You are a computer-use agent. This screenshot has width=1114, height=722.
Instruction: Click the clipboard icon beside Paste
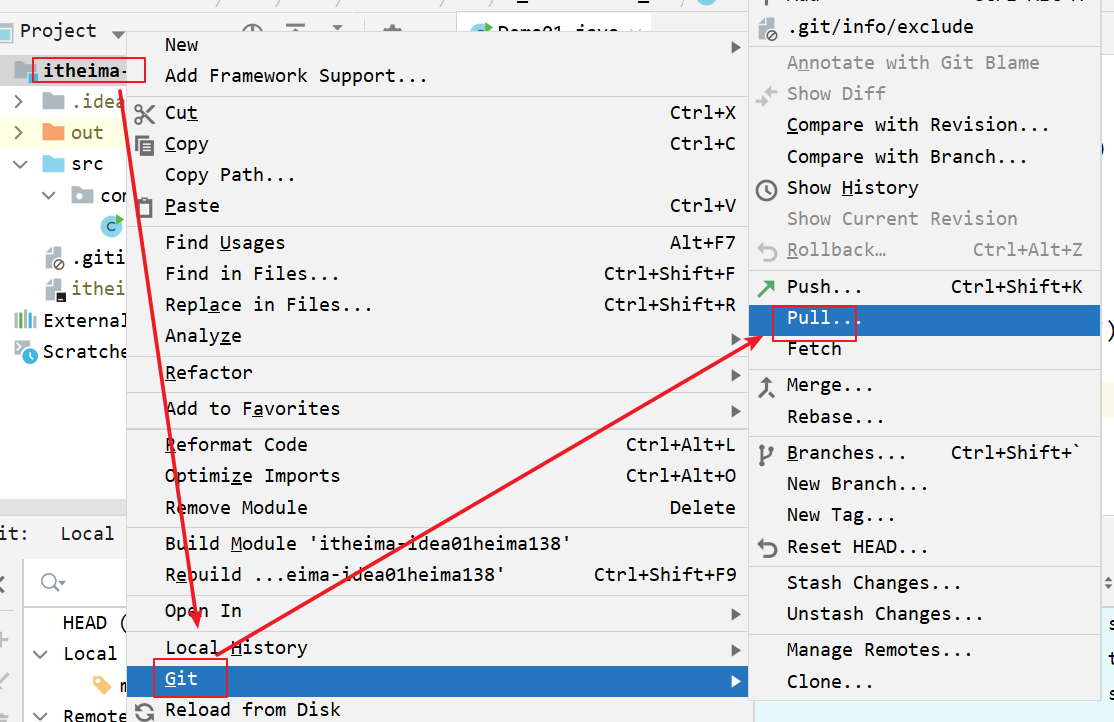point(145,207)
